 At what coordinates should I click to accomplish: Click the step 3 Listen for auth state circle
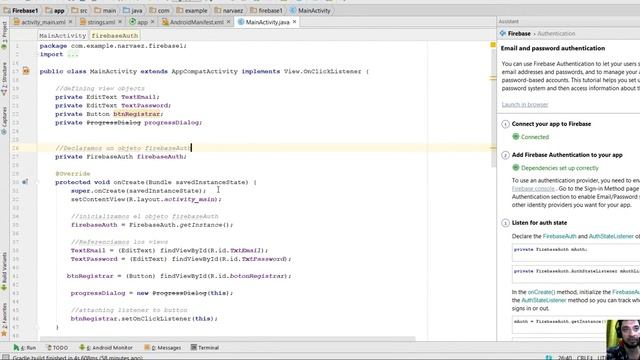pos(505,223)
